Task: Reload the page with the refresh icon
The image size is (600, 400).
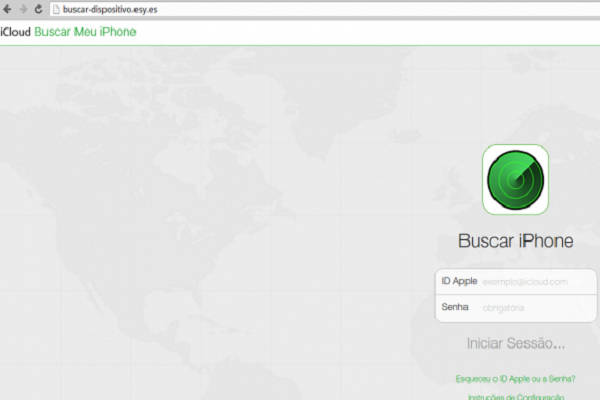Action: point(38,9)
